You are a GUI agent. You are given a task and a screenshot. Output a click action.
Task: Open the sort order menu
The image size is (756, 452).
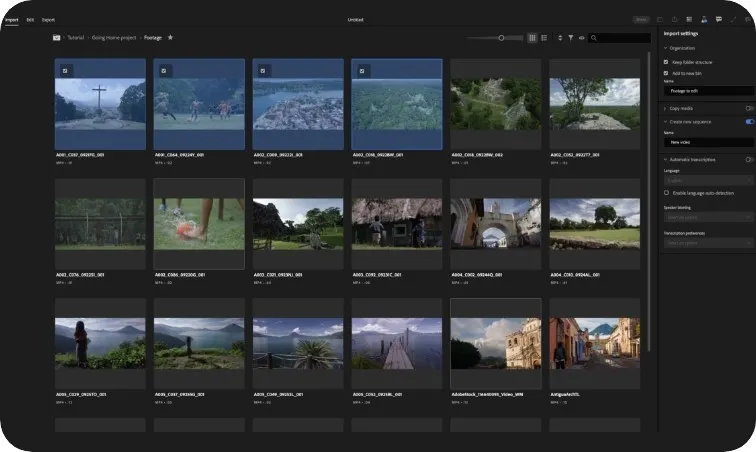560,38
